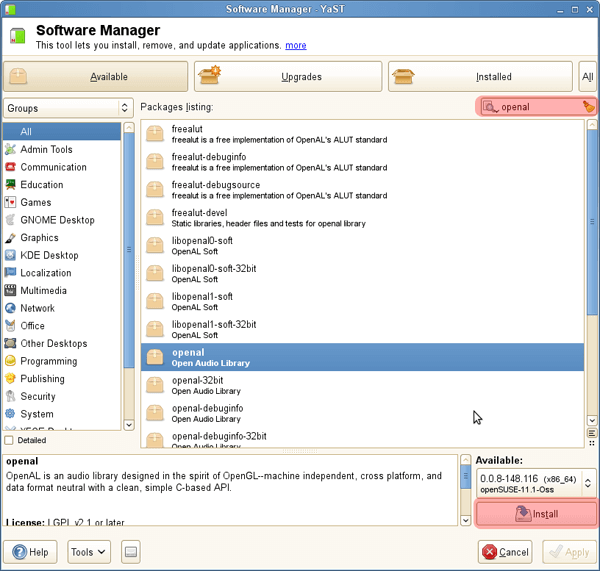This screenshot has height=571, width=600.
Task: Click the search magnifier icon
Action: point(490,107)
